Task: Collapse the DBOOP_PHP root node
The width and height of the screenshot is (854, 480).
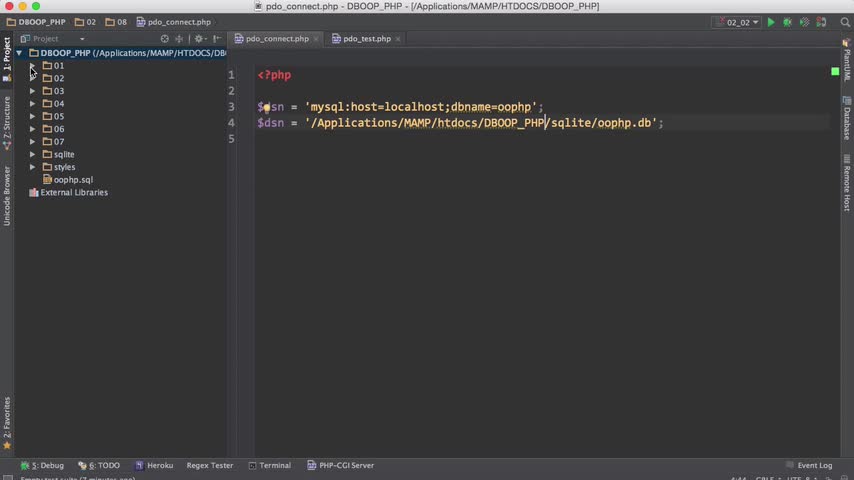Action: coord(19,53)
